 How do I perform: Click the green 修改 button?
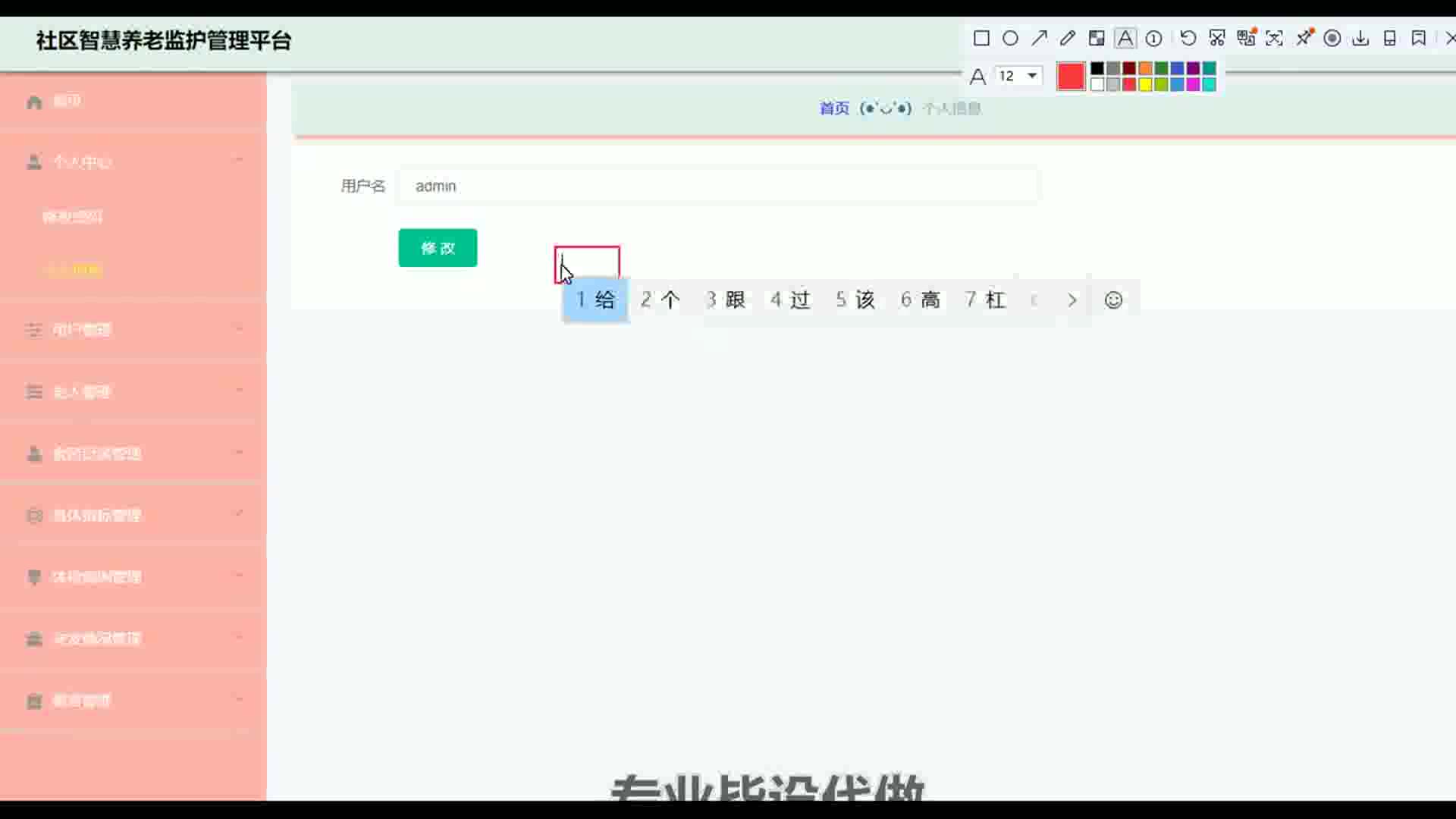[x=438, y=248]
